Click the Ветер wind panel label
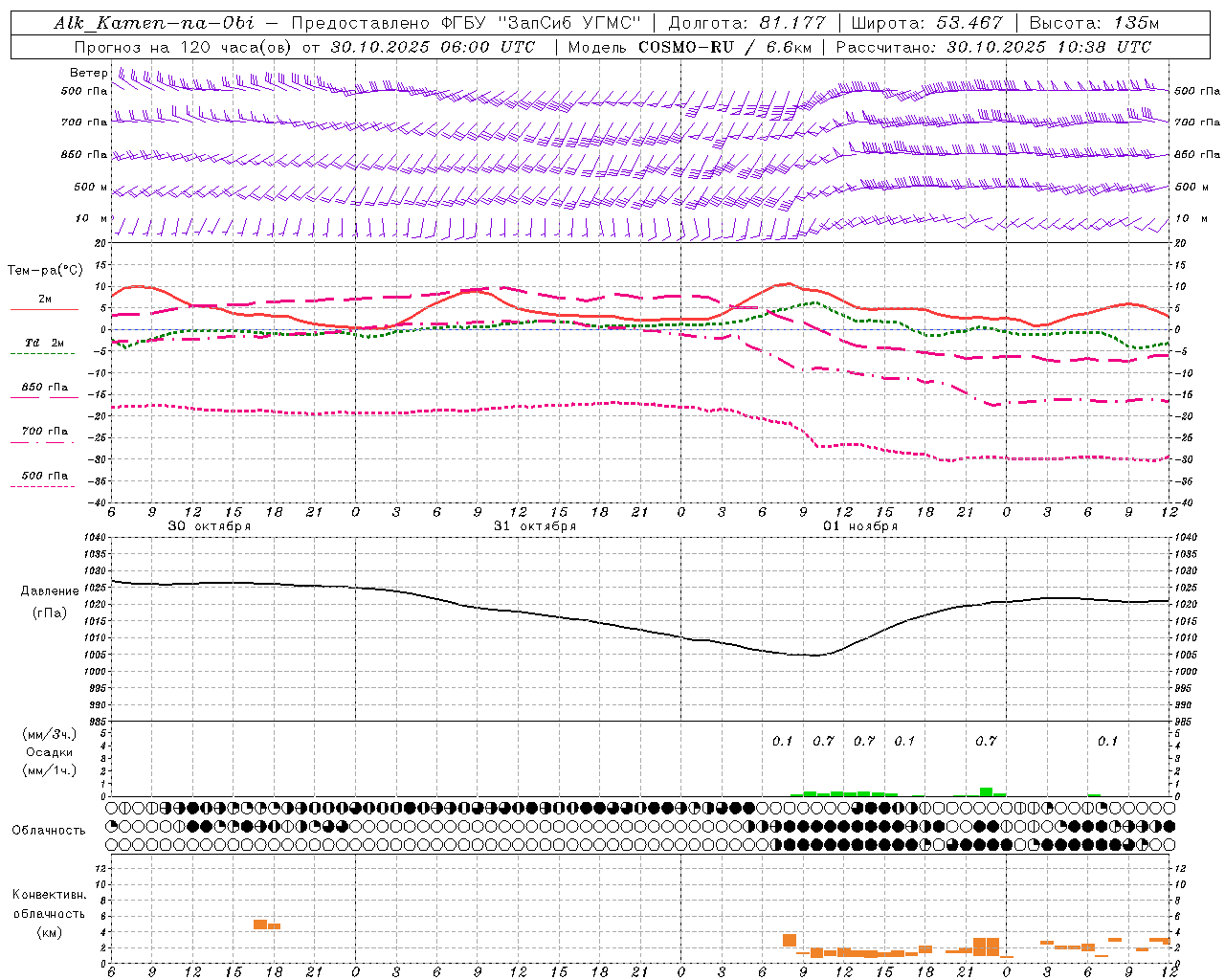 89,73
